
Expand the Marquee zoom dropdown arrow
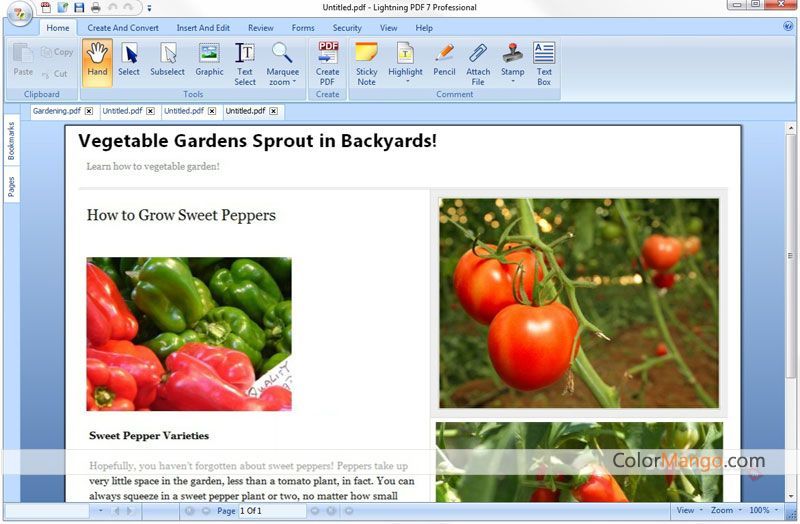click(x=294, y=82)
